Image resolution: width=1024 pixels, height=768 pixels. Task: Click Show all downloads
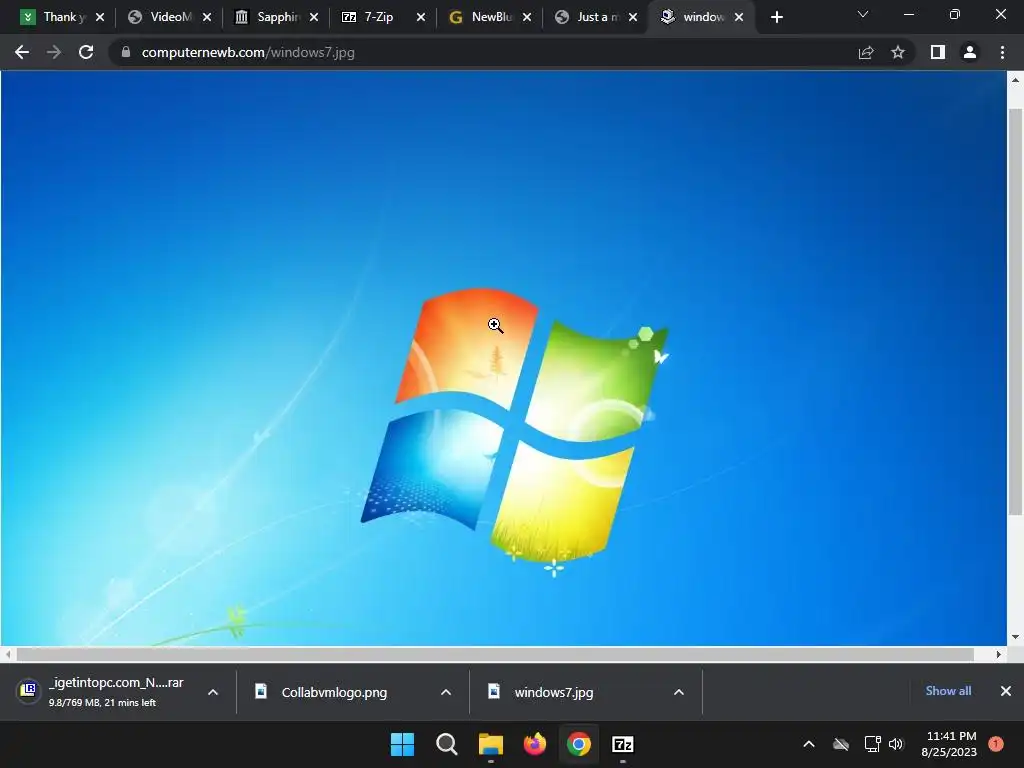pyautogui.click(x=948, y=691)
